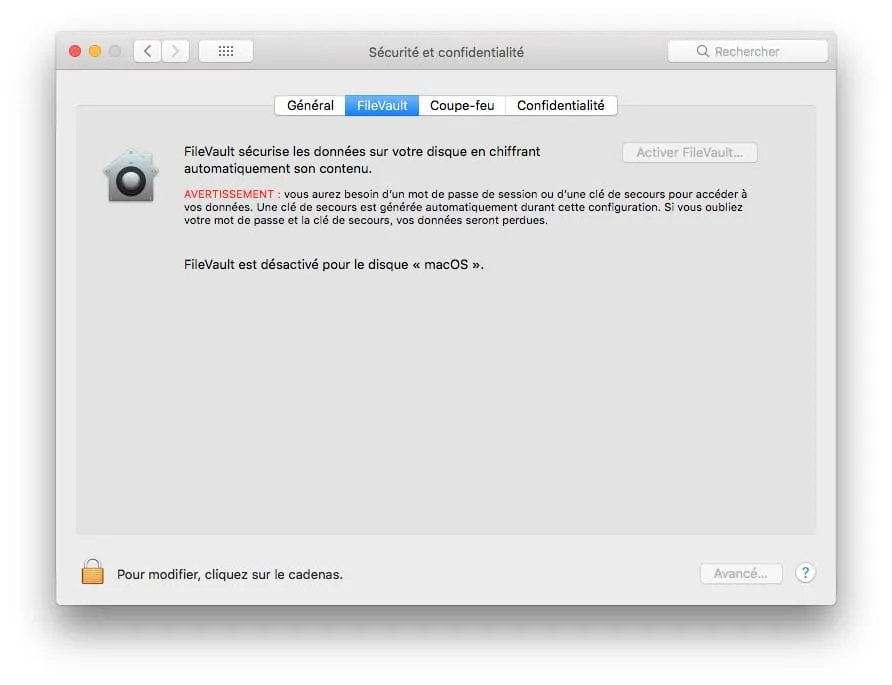This screenshot has width=892, height=685.
Task: Click the back navigation arrow
Action: click(147, 50)
